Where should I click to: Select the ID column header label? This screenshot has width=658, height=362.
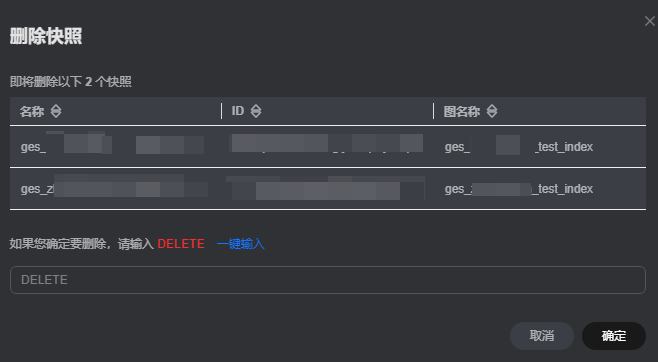pyautogui.click(x=238, y=111)
